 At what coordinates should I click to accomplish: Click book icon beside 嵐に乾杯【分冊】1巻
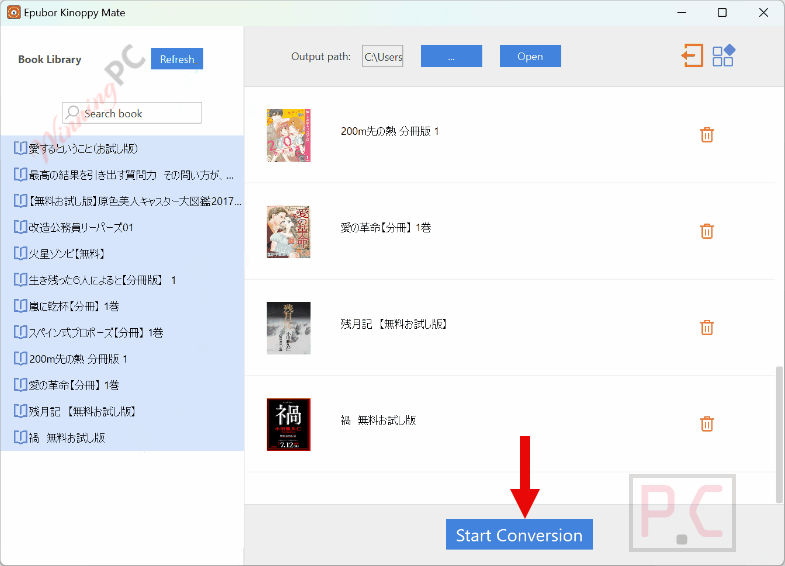coord(21,306)
